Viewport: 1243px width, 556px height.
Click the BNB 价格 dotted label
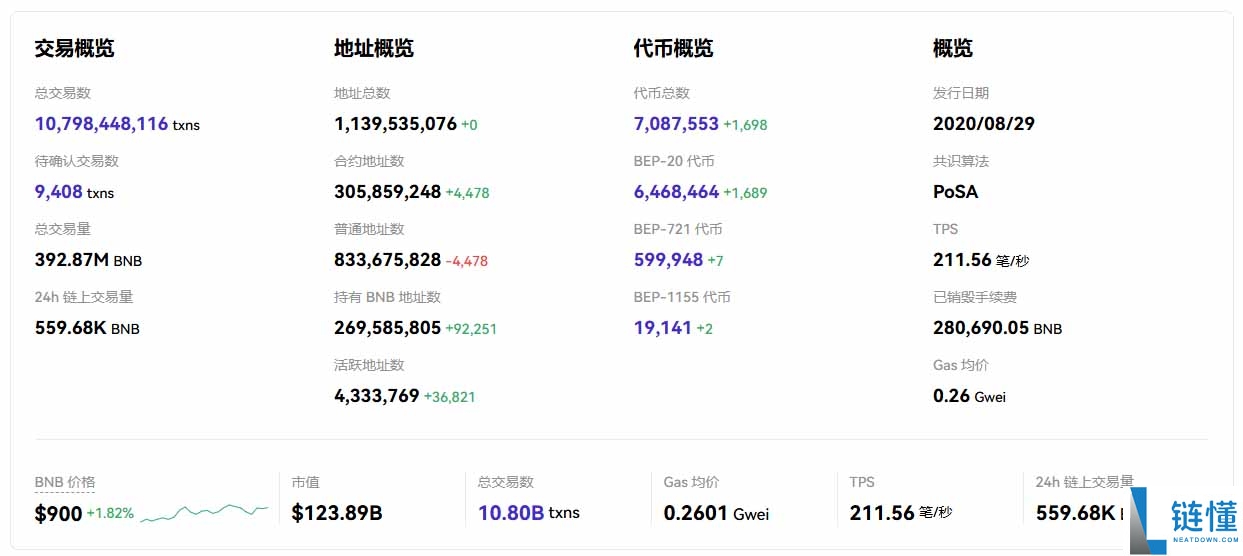65,482
